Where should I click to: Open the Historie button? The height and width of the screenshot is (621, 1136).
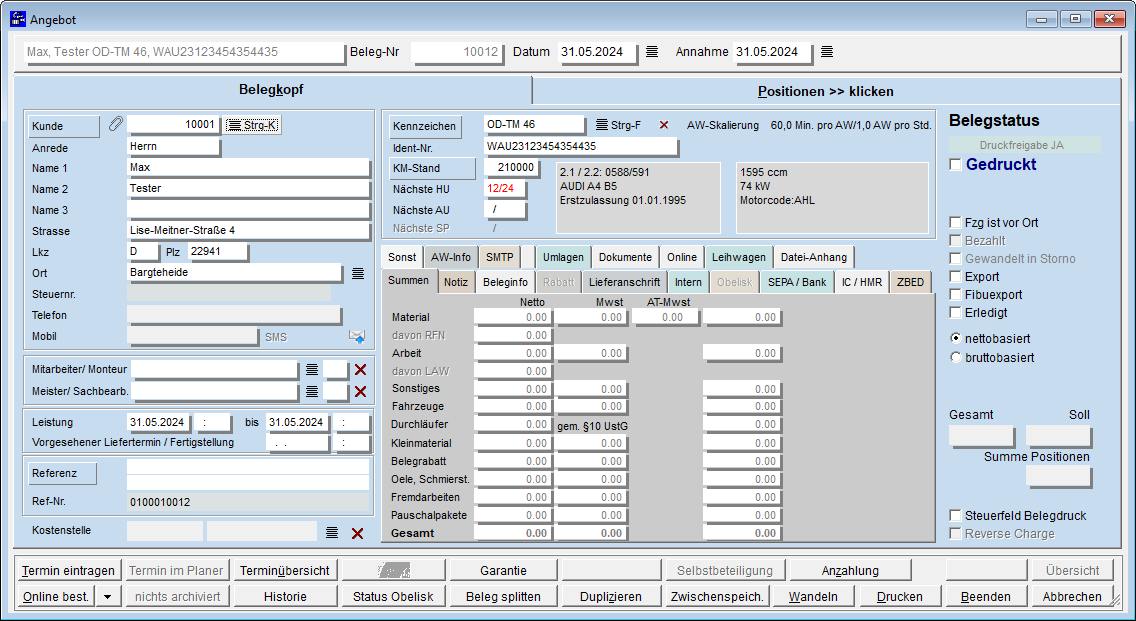285,597
